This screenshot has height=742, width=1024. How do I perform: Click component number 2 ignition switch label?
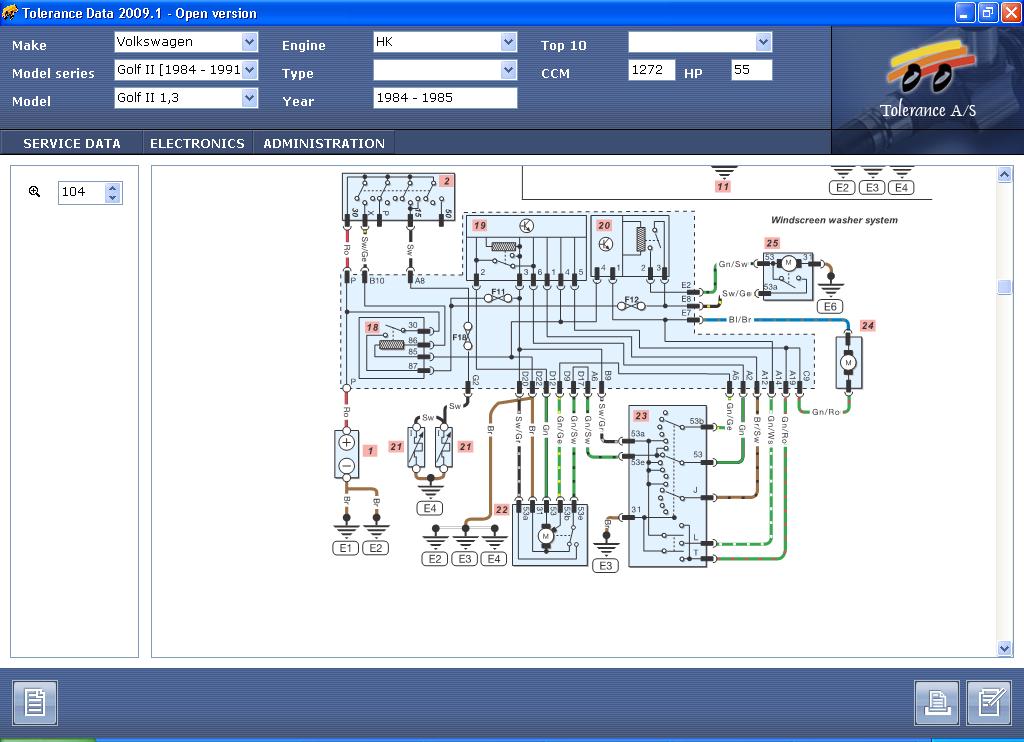point(447,181)
